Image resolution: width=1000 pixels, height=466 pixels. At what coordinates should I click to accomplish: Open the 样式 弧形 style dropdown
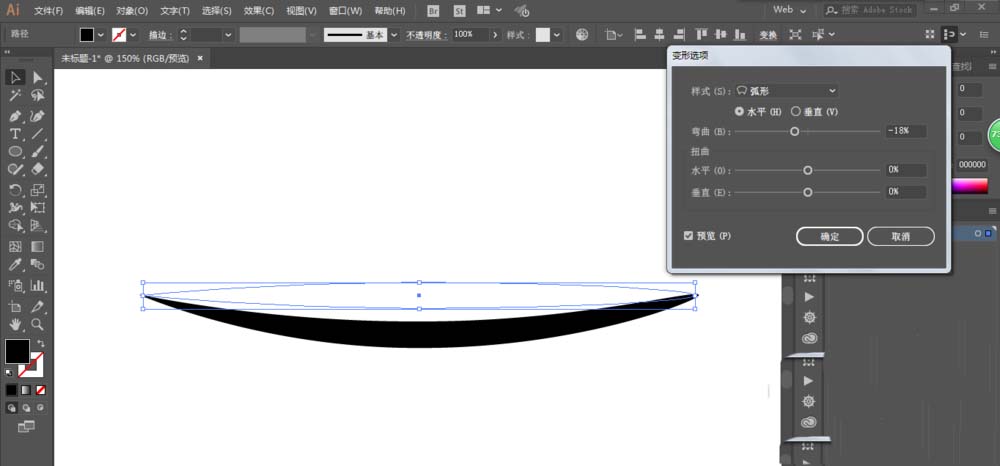point(786,91)
